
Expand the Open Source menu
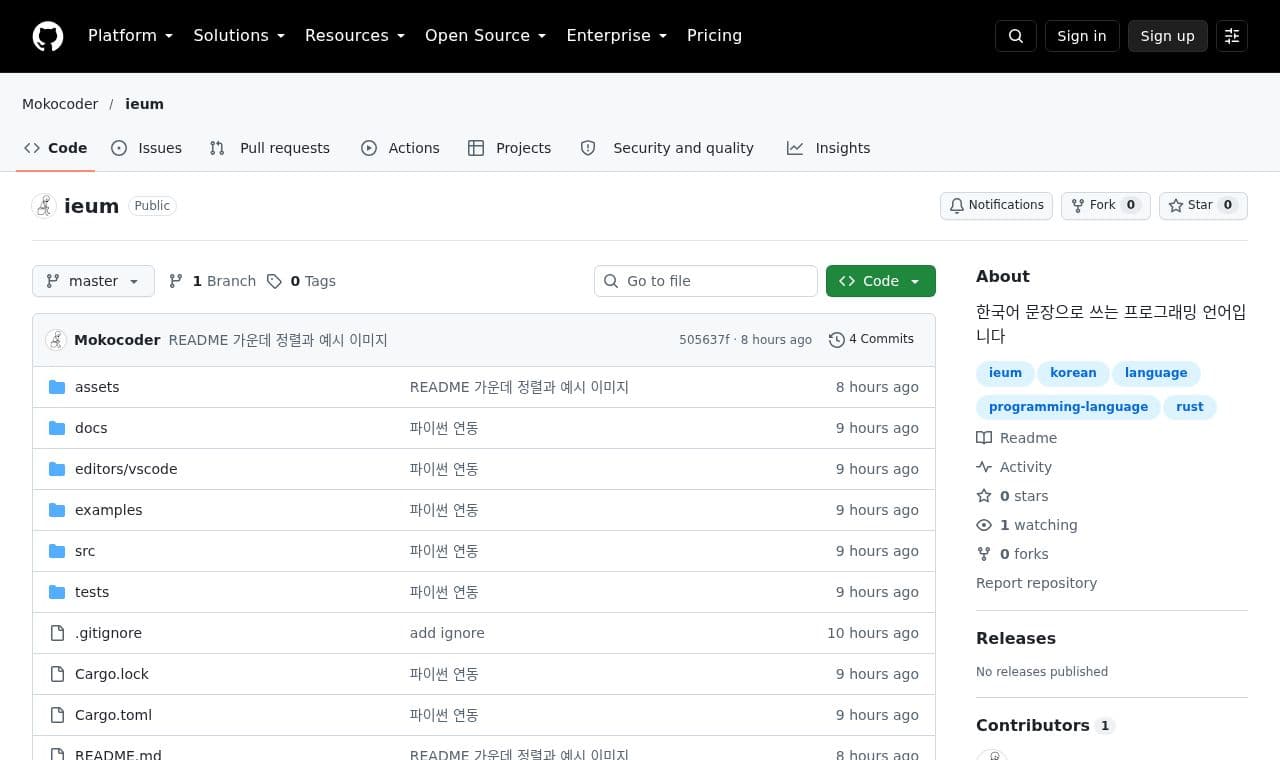click(x=485, y=36)
